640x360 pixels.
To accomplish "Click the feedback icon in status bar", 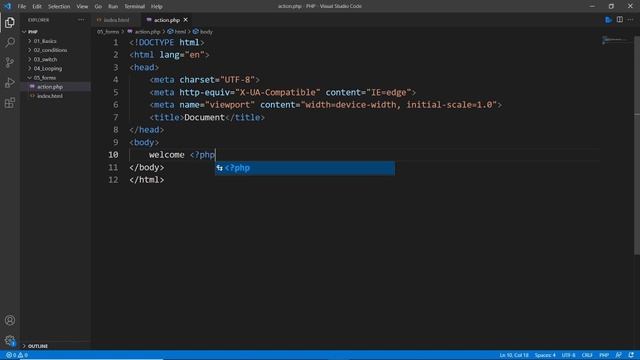I will pyautogui.click(x=619, y=355).
